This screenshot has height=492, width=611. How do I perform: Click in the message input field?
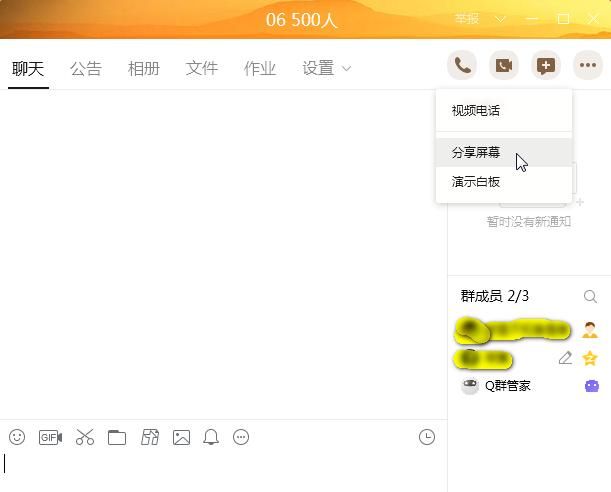[224, 469]
